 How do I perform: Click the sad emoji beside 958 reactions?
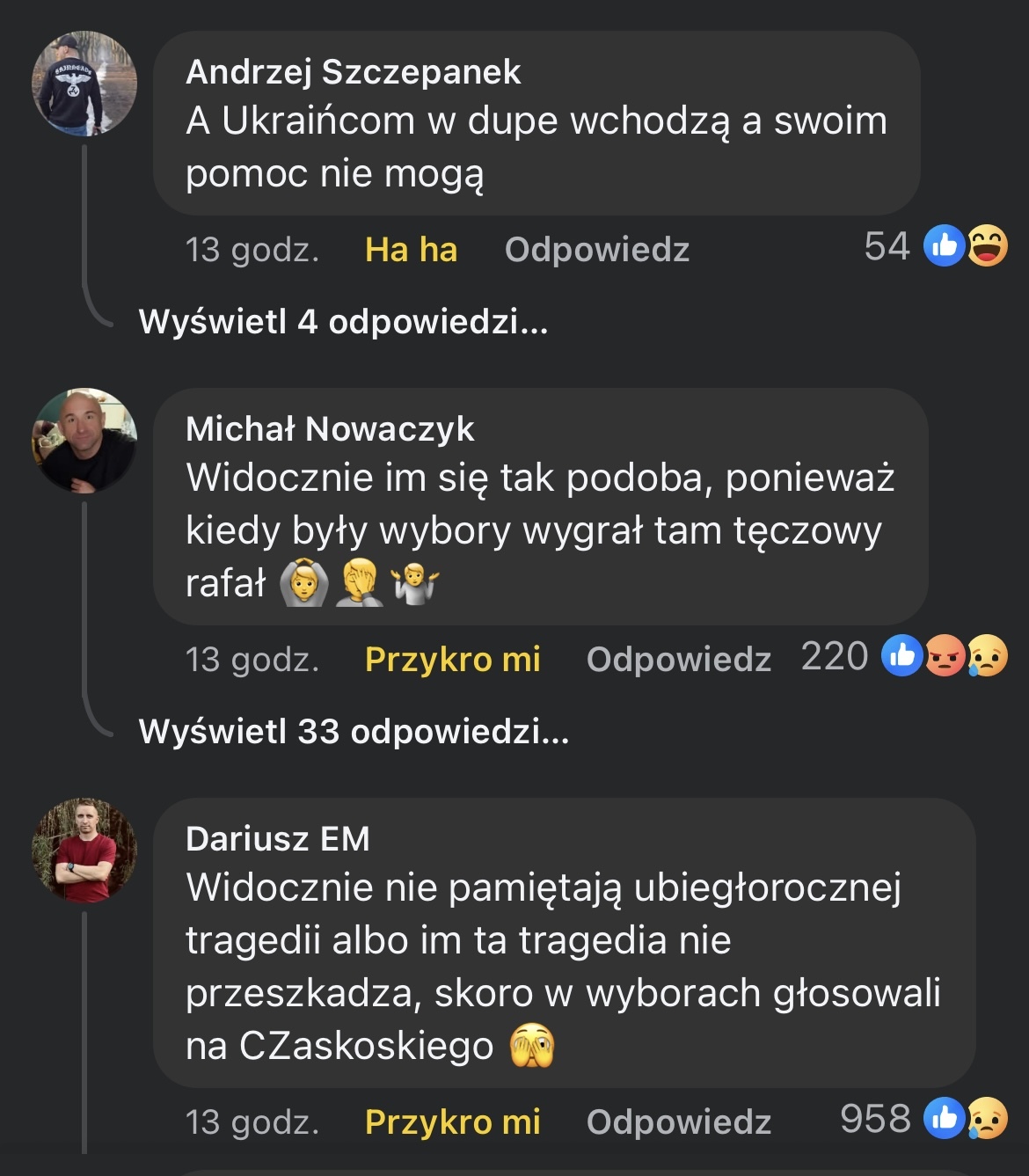(987, 1119)
